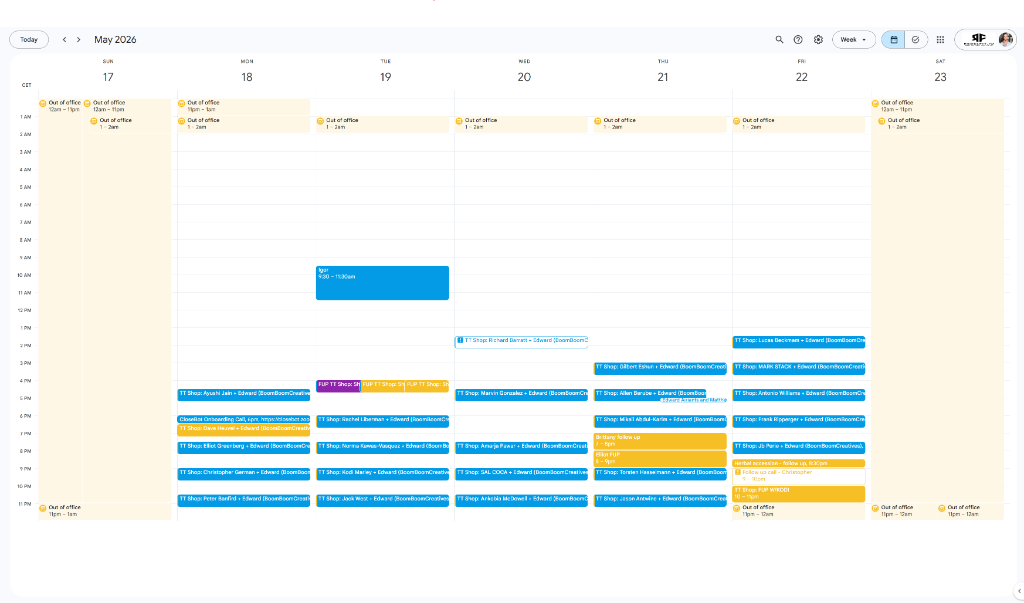Go to next week arrow
1024x603 pixels.
coord(78,40)
